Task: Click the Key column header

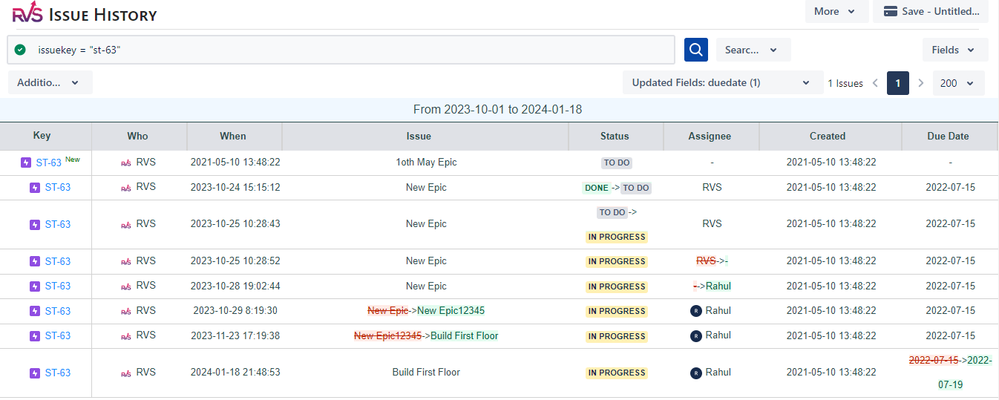Action: click(x=42, y=136)
